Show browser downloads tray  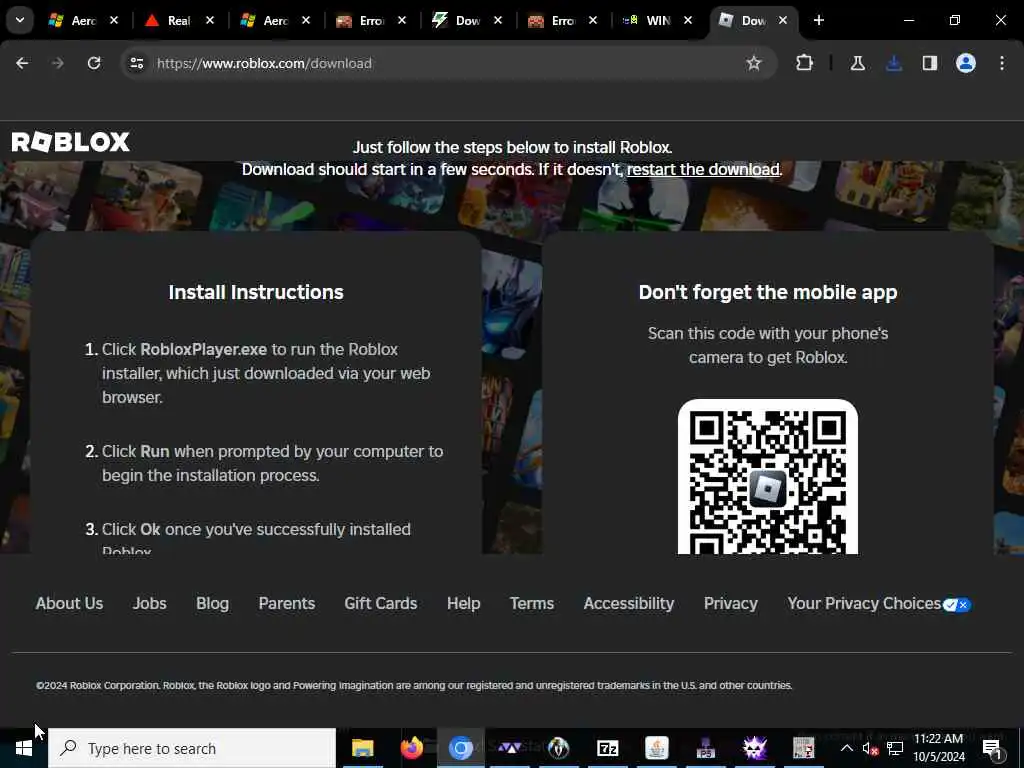pos(894,63)
